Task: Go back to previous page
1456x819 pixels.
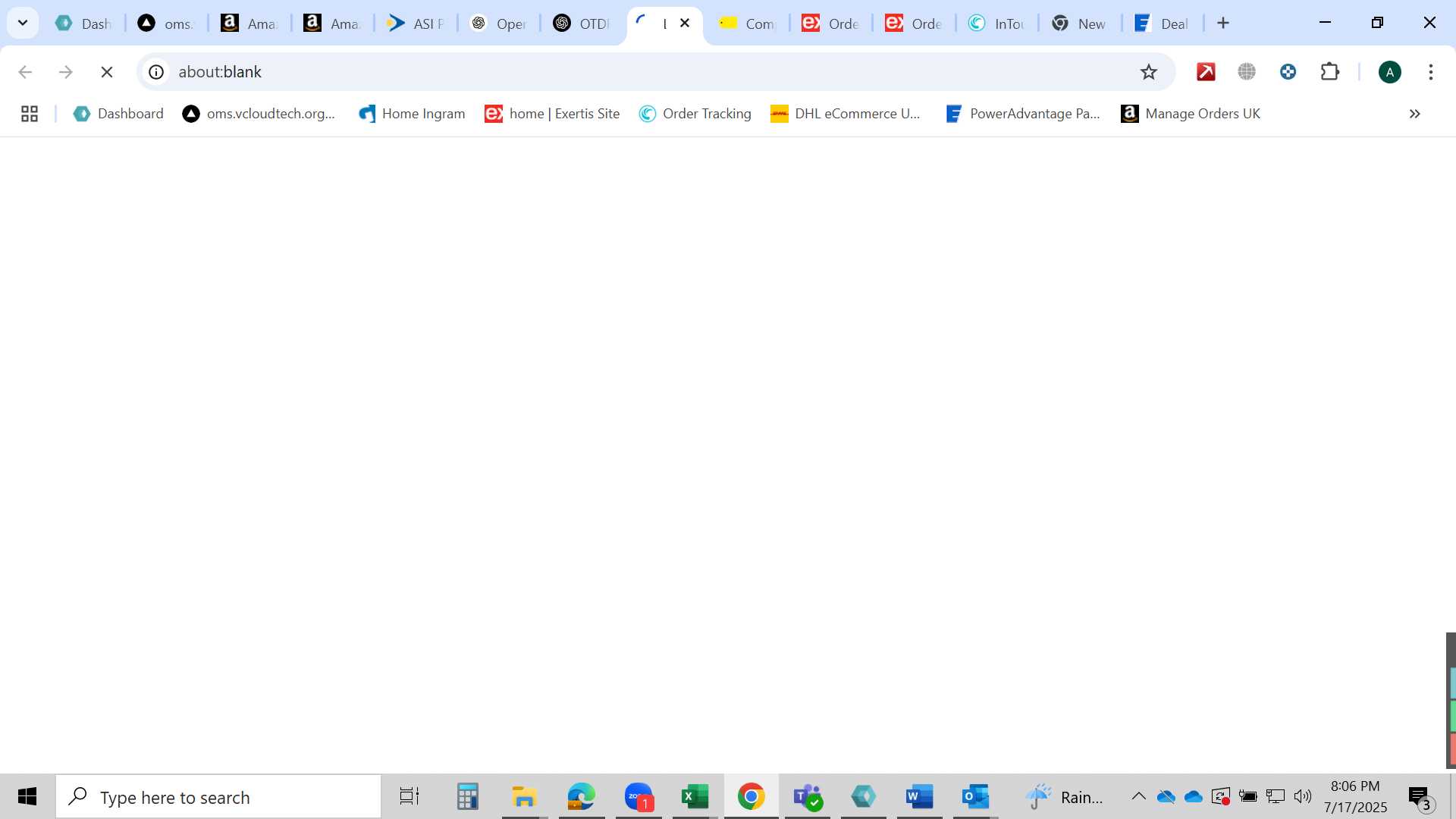Action: pyautogui.click(x=25, y=72)
